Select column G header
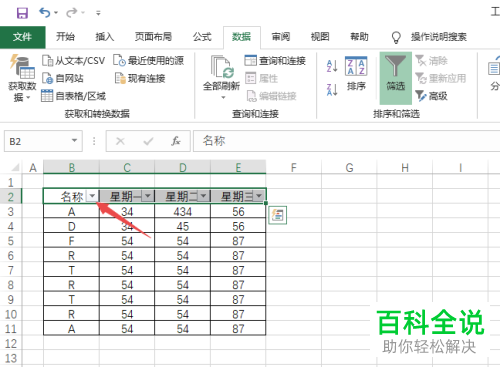 pyautogui.click(x=349, y=167)
